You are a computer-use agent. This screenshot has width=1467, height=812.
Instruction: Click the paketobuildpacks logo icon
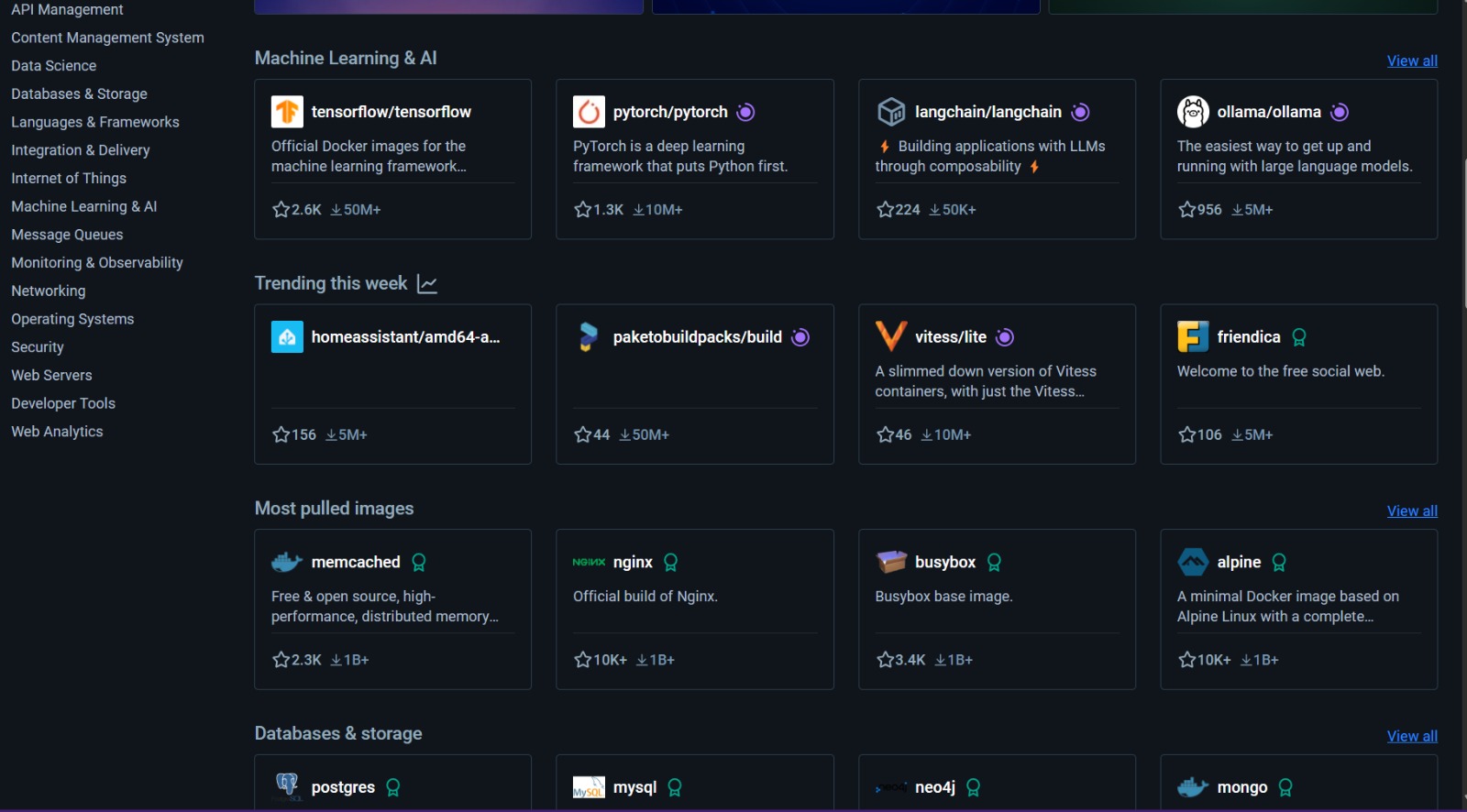[x=589, y=337]
